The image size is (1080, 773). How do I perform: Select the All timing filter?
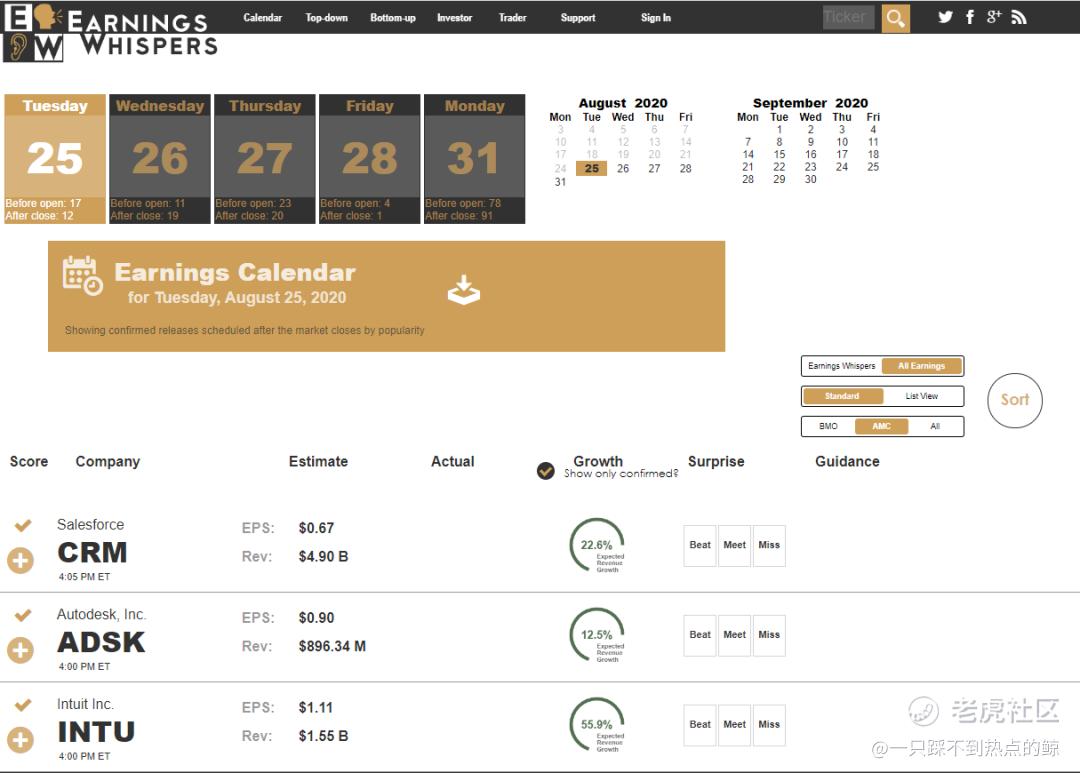pyautogui.click(x=935, y=426)
